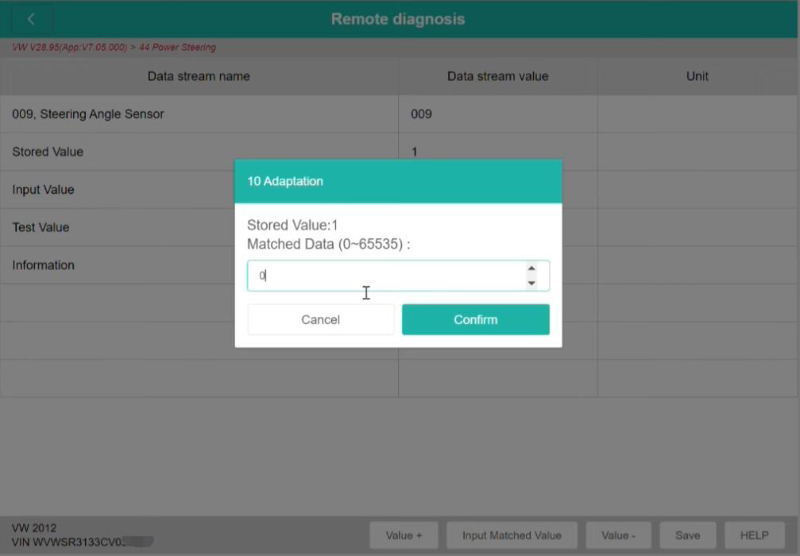Click the Value - button

click(618, 535)
